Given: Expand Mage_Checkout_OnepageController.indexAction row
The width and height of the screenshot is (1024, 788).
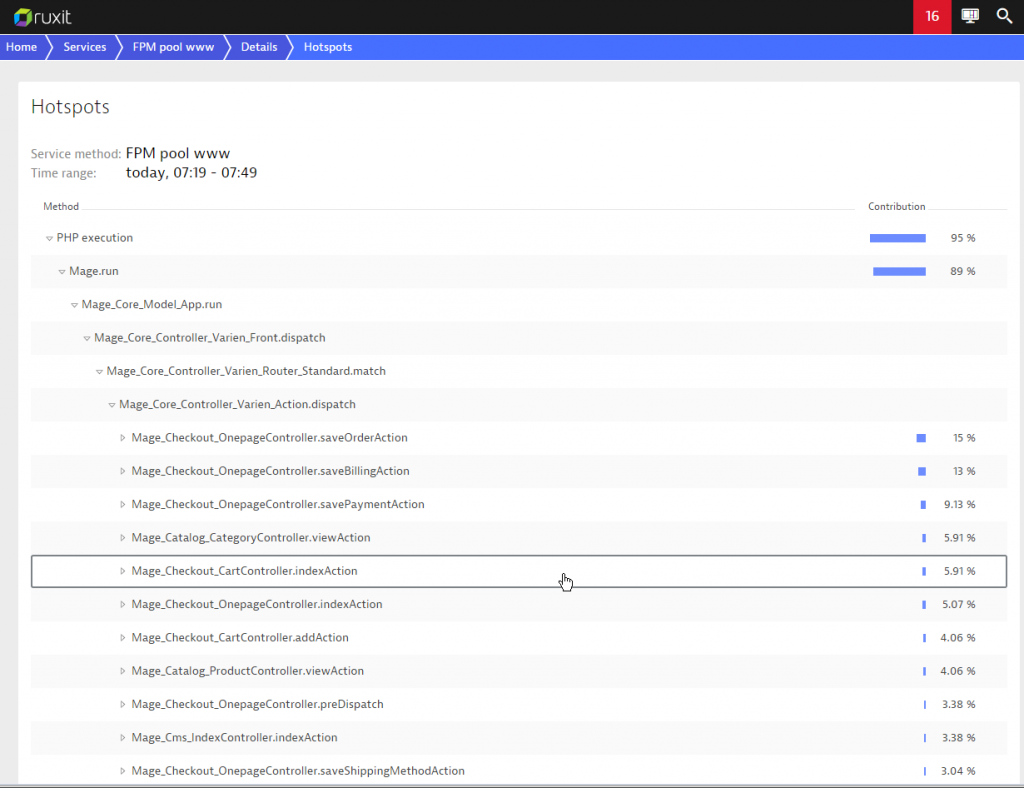Looking at the screenshot, I should point(122,604).
